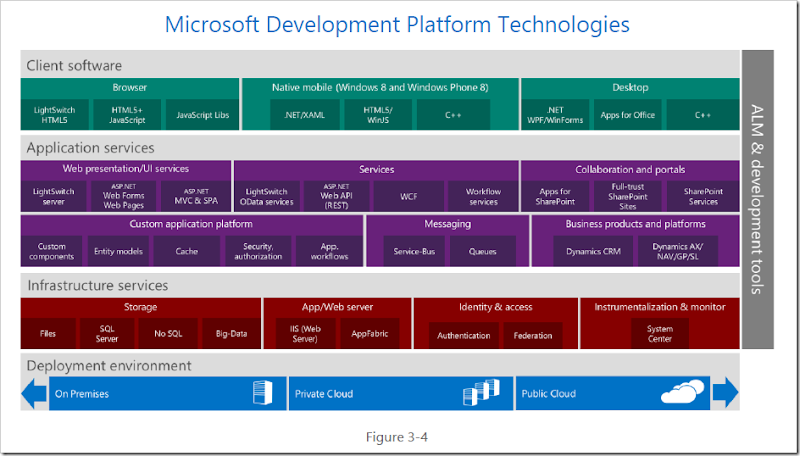Select the HTML5+ JavaScript box

(x=127, y=115)
